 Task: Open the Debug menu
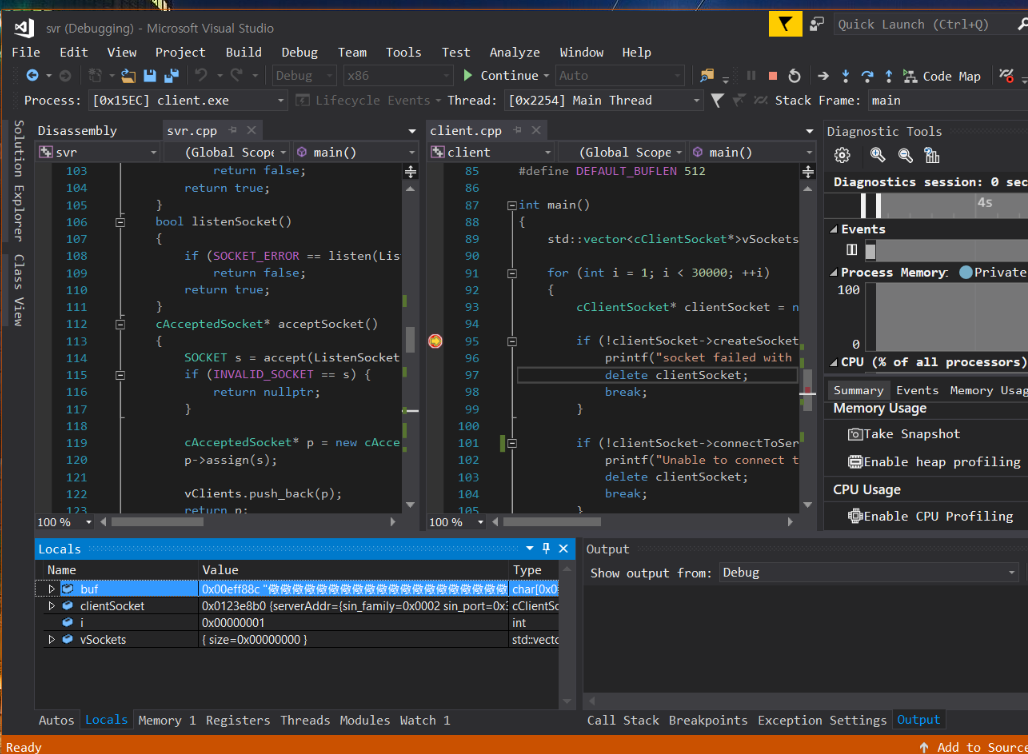tap(299, 52)
